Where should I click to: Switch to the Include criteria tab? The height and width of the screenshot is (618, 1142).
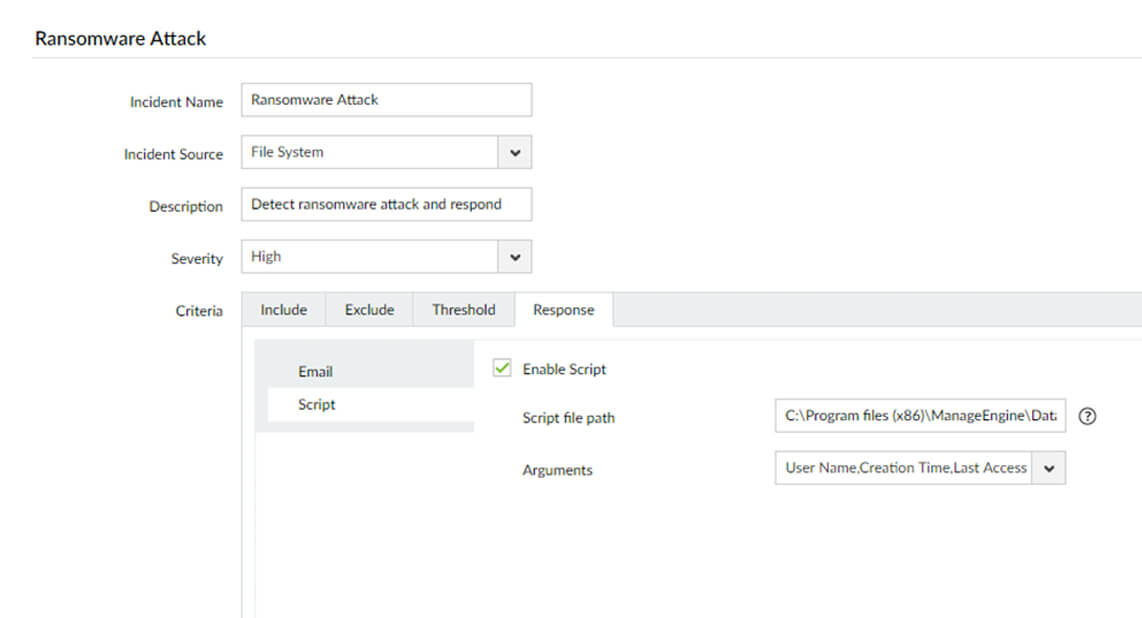(283, 310)
